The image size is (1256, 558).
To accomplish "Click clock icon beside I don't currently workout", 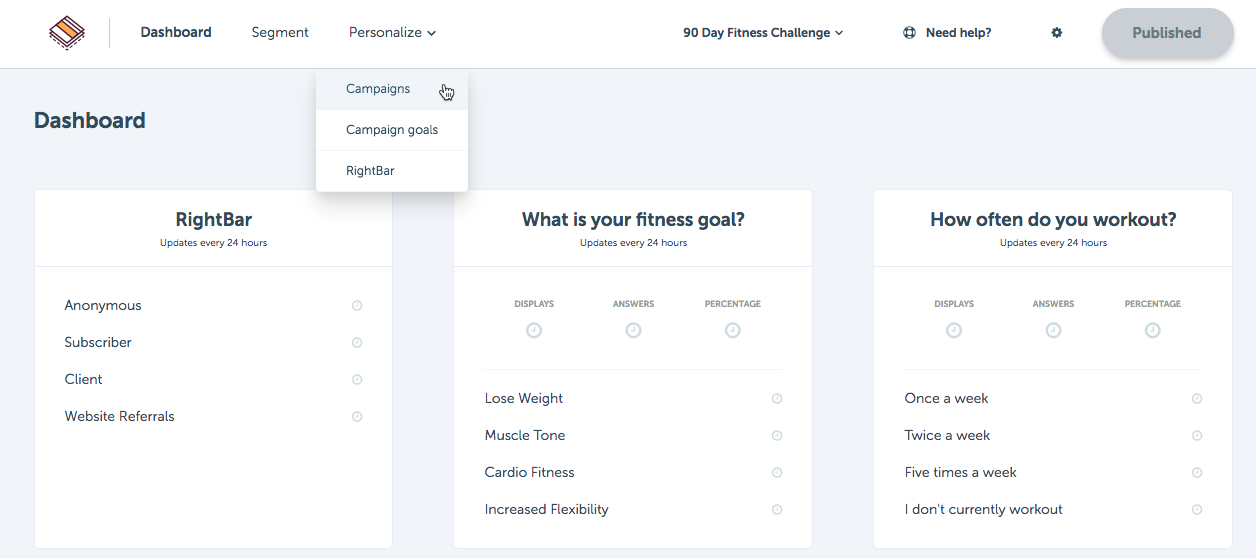I will point(1197,510).
